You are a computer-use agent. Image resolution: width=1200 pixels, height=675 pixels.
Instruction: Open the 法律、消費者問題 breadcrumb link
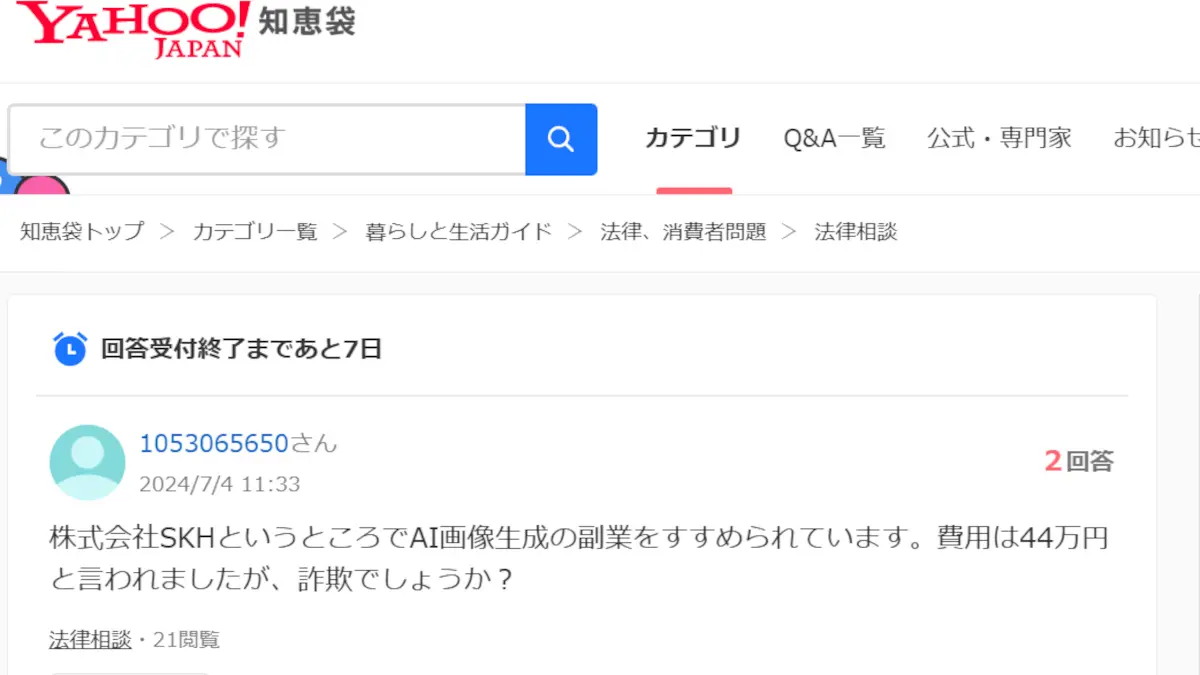pos(683,232)
